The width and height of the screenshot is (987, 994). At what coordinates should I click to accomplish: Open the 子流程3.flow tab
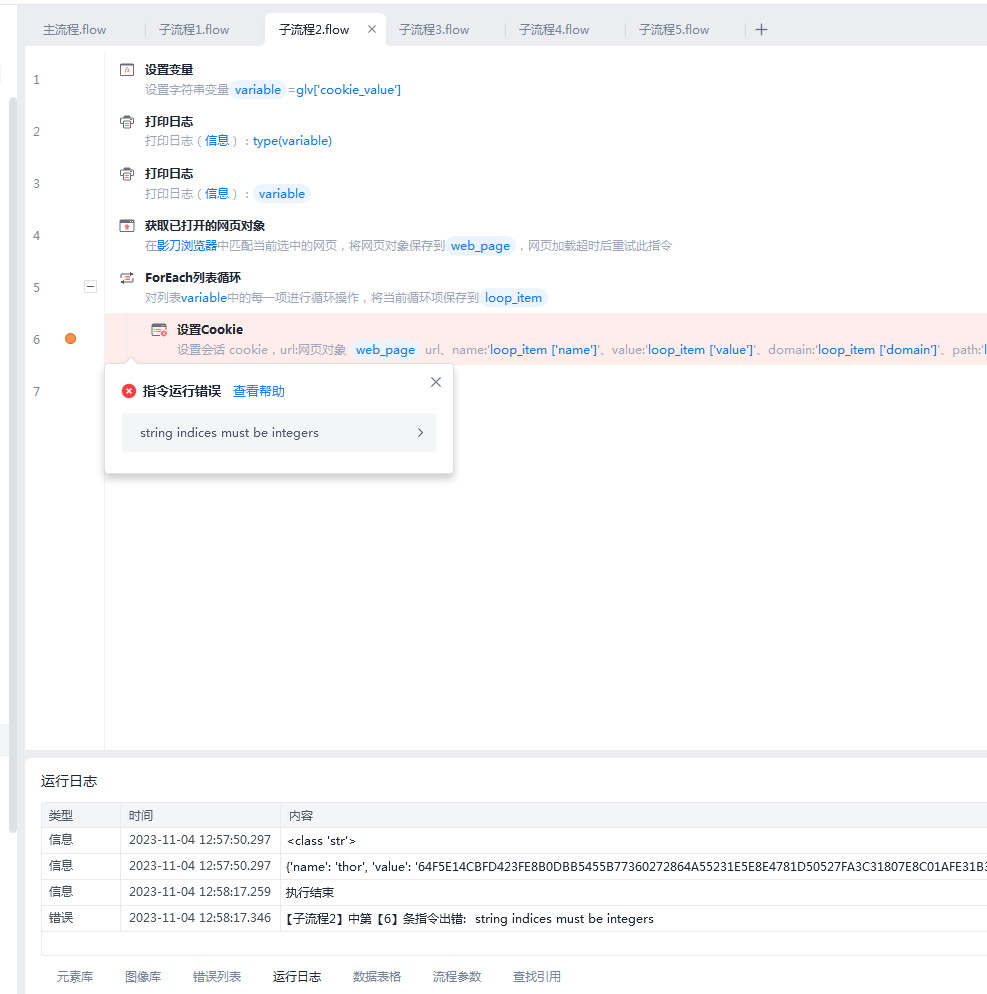(x=434, y=30)
